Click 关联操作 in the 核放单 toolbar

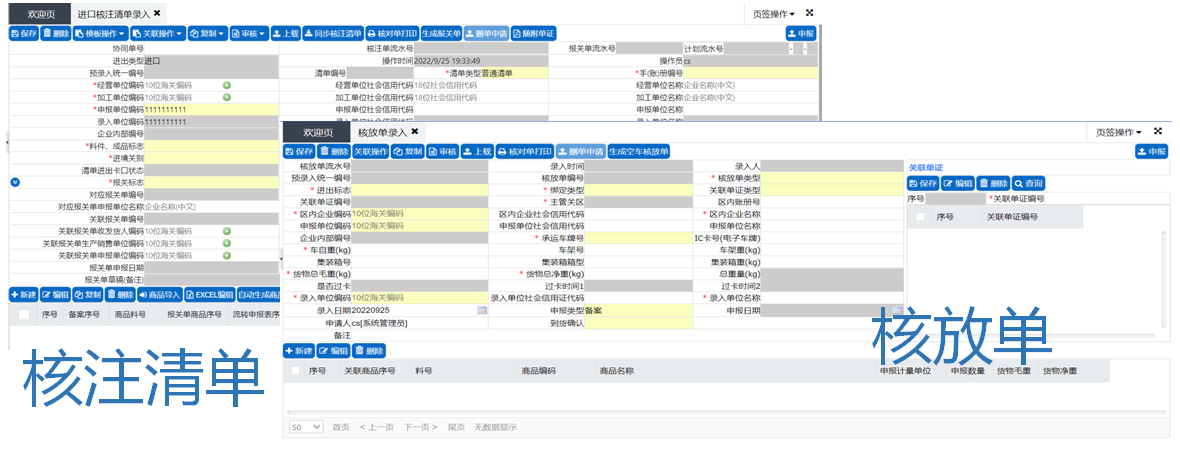[370, 151]
